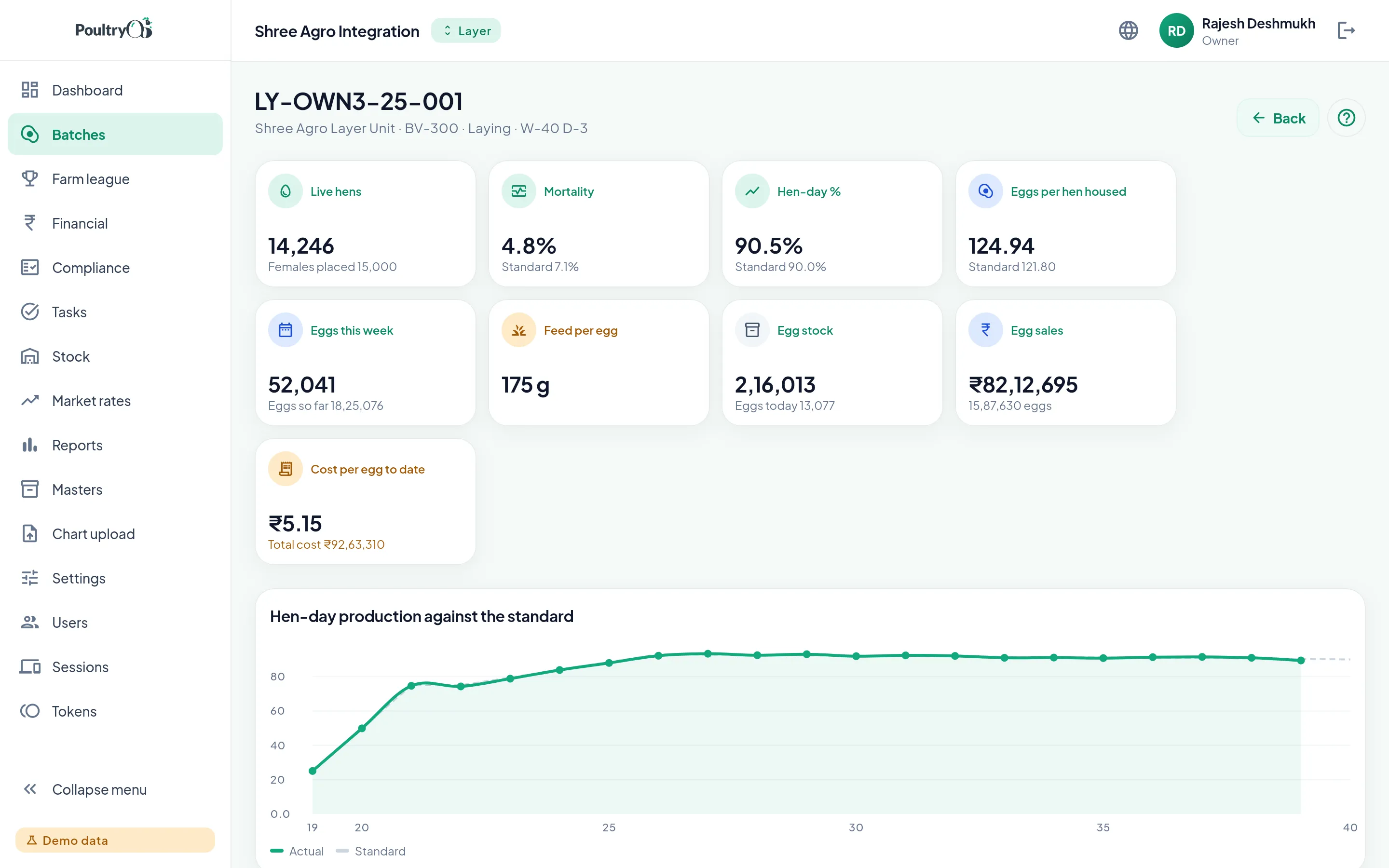This screenshot has height=868, width=1389.
Task: Click the logout icon next to Rajesh Deshmukh
Action: click(1346, 30)
